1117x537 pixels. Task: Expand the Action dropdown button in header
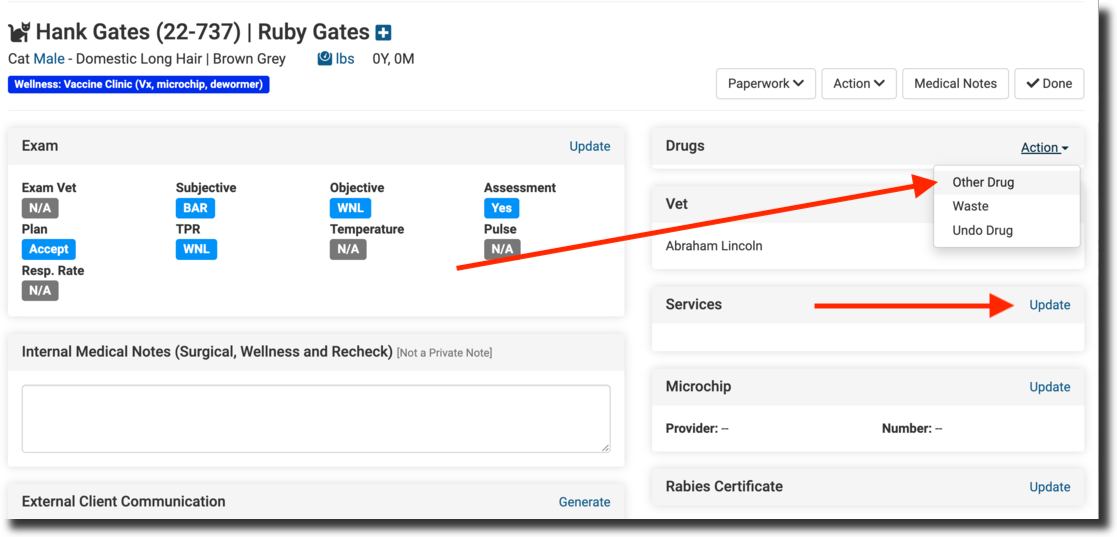tap(858, 84)
